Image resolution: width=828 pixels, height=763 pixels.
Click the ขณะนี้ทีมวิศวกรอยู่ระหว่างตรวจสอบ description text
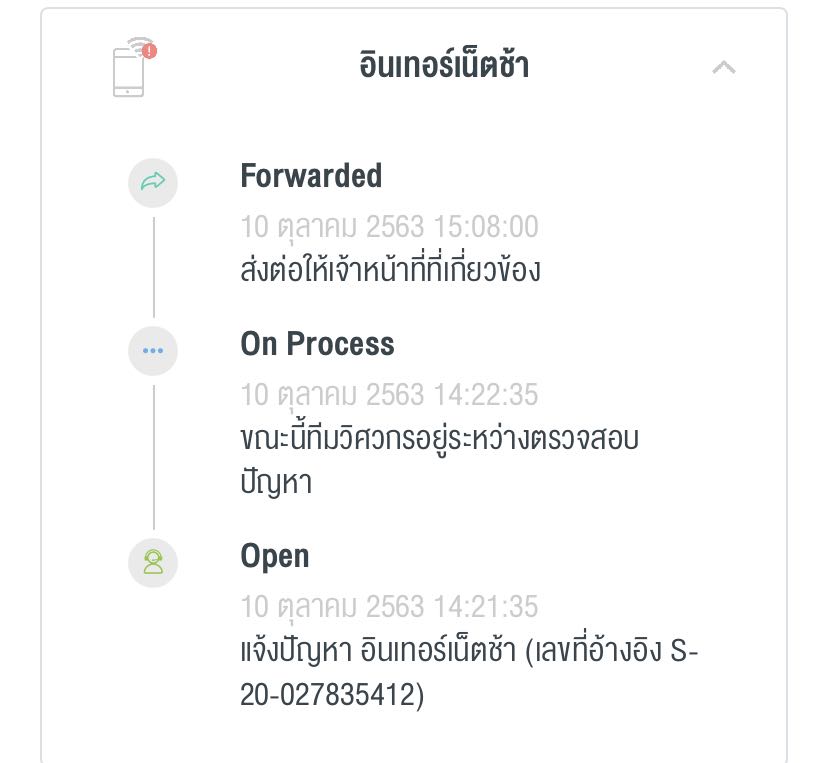439,438
